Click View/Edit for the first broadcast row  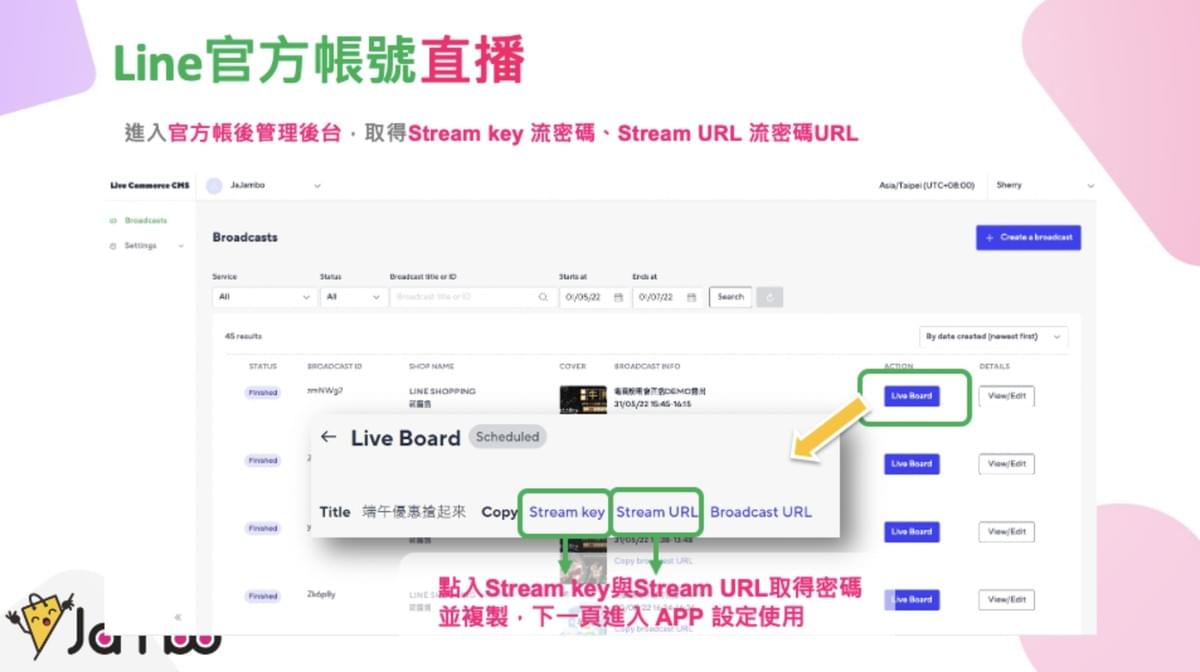pos(1007,396)
